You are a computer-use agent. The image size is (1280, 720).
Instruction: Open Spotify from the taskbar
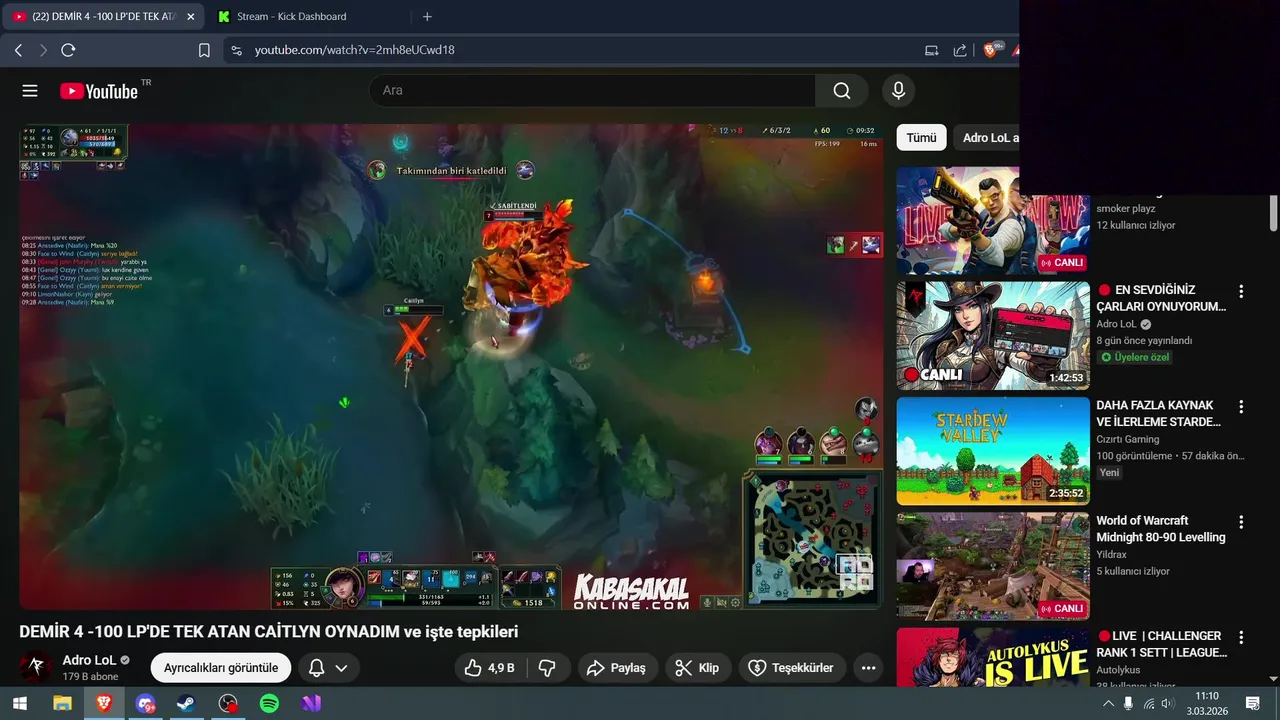click(269, 704)
